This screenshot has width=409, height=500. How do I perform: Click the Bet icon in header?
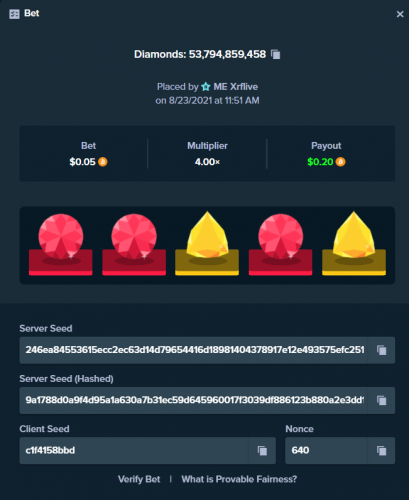point(14,14)
